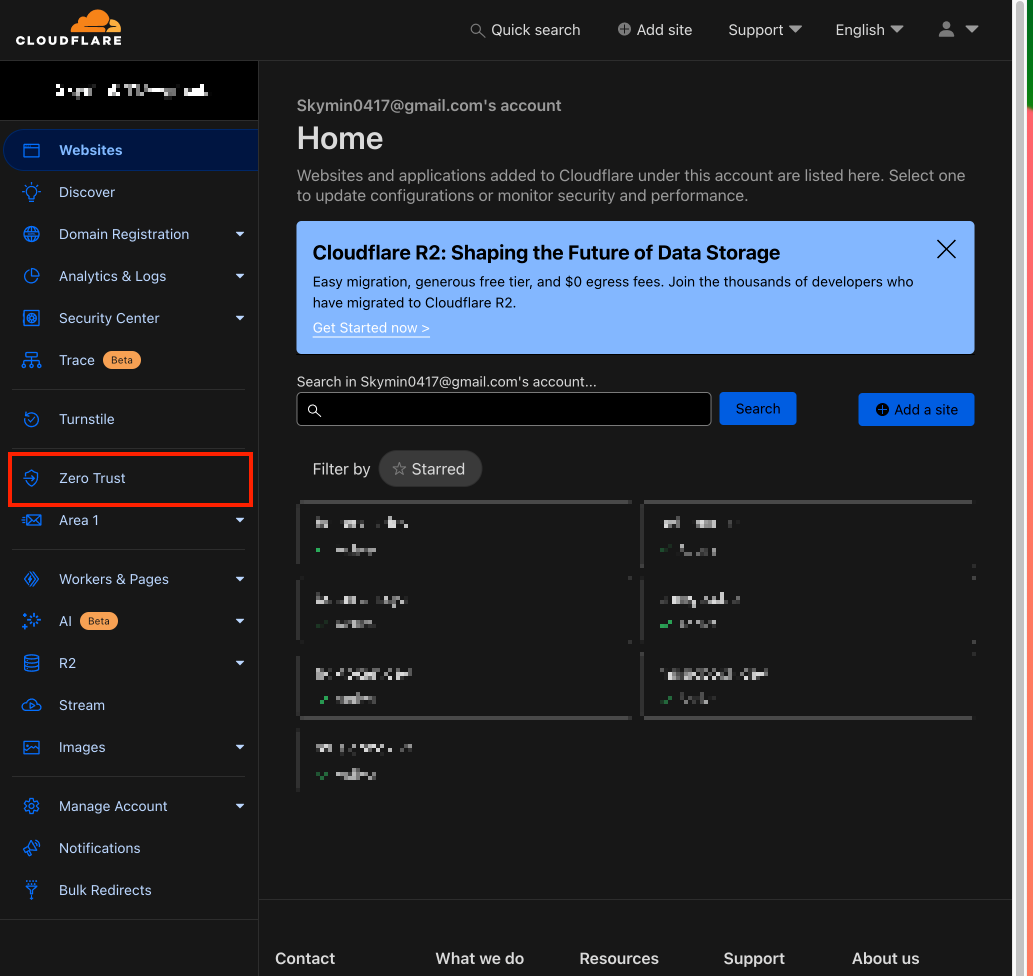Click the Stream cloud play icon
This screenshot has height=976, width=1033.
tap(32, 705)
